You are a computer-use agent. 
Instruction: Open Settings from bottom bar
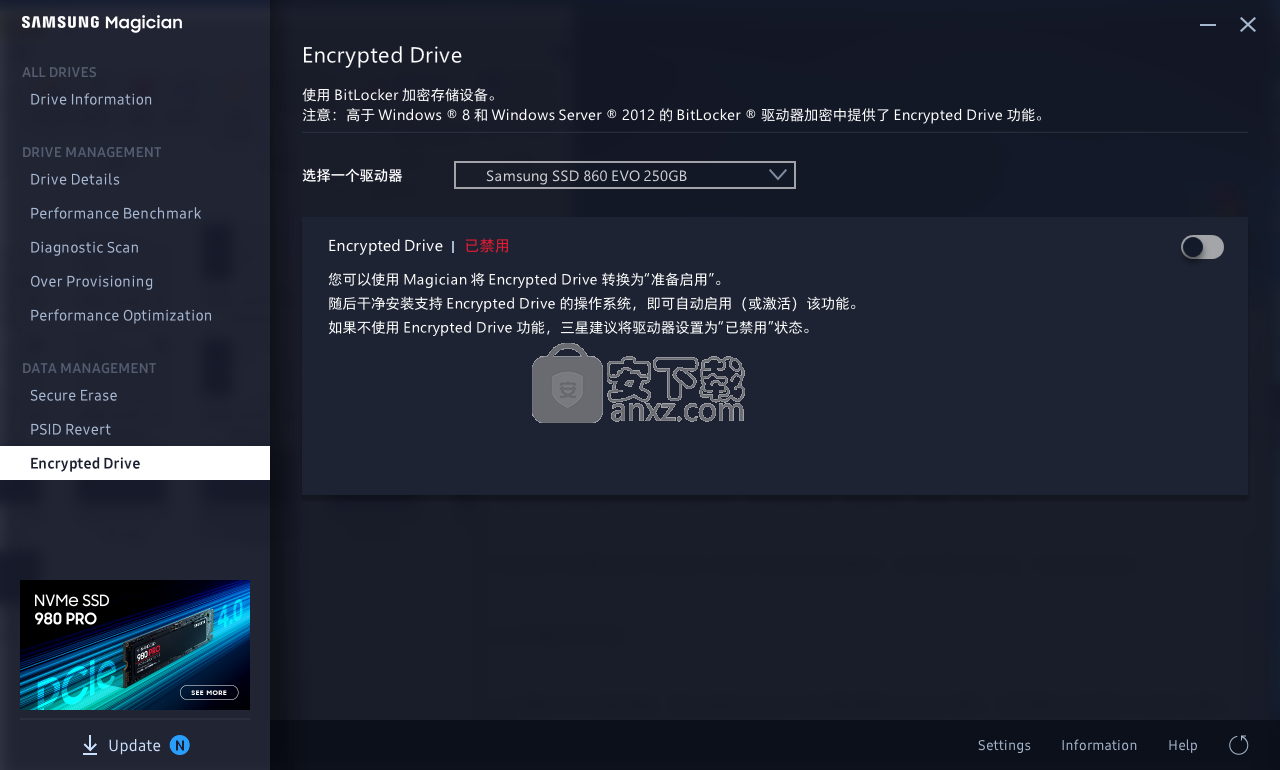click(1004, 745)
